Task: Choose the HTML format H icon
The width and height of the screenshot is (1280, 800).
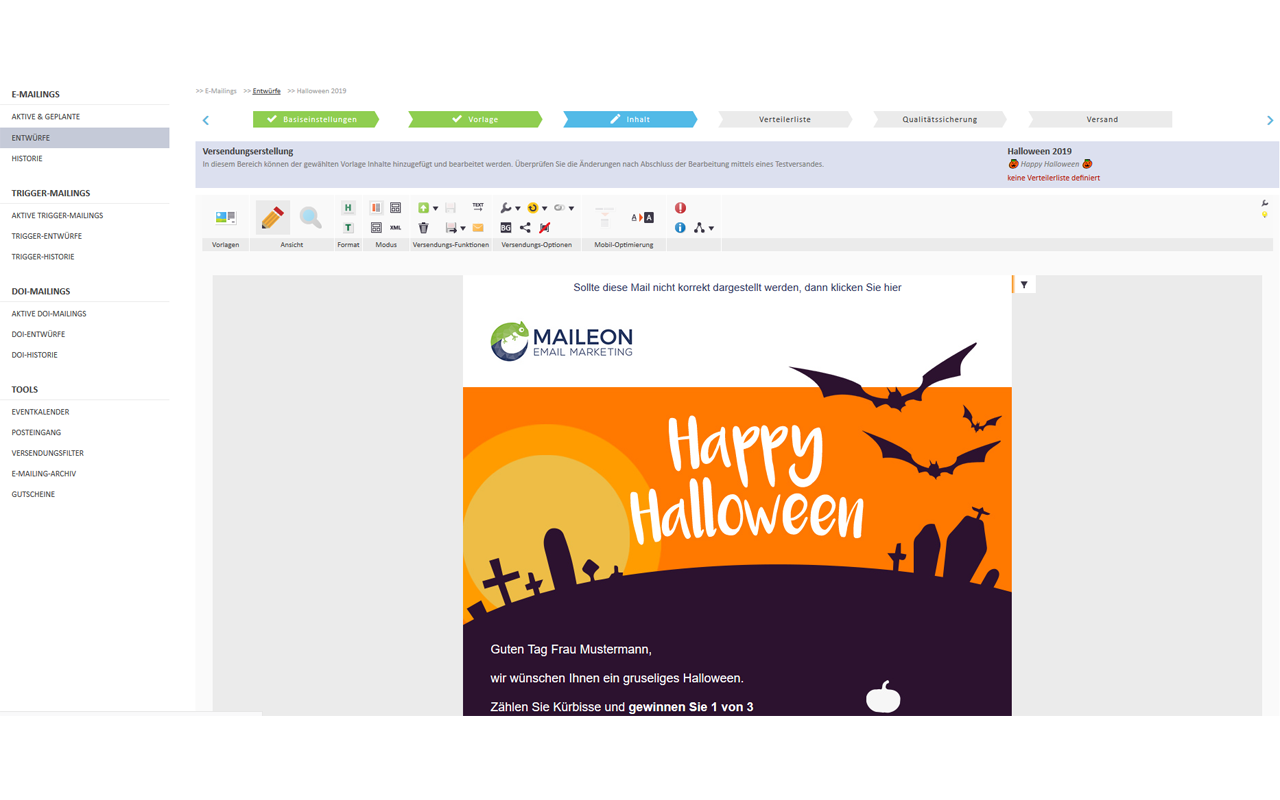Action: (348, 208)
